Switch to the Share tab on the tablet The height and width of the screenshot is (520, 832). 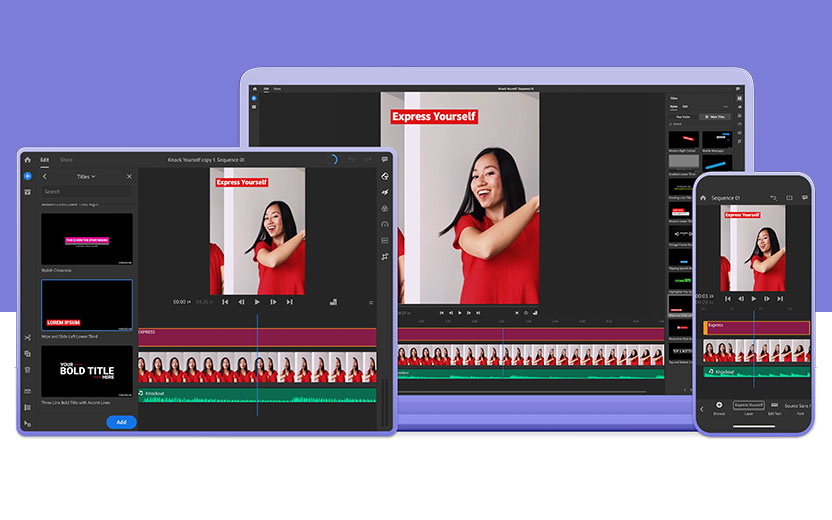(66, 160)
